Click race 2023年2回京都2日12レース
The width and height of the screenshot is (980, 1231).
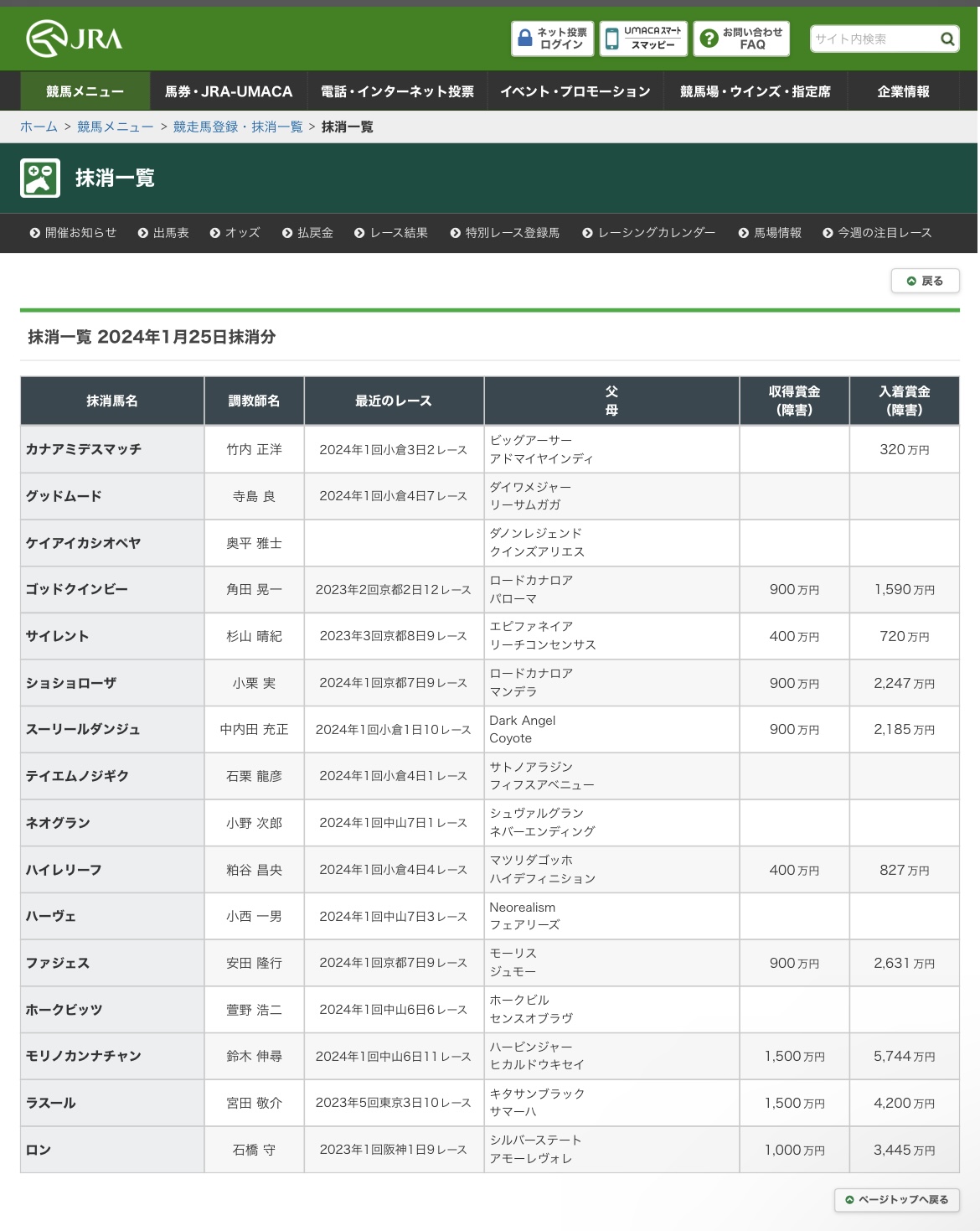394,589
